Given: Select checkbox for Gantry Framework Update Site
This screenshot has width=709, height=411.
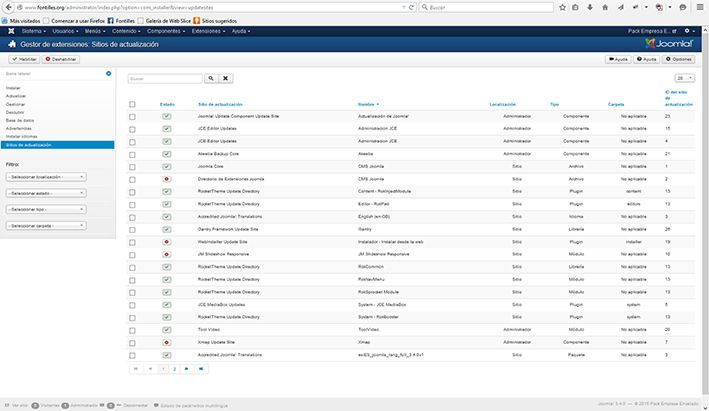Looking at the screenshot, I should pyautogui.click(x=132, y=230).
